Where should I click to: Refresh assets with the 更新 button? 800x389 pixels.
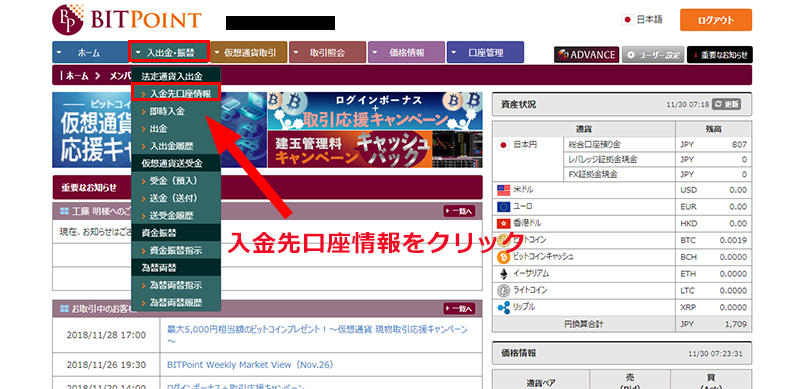(727, 105)
